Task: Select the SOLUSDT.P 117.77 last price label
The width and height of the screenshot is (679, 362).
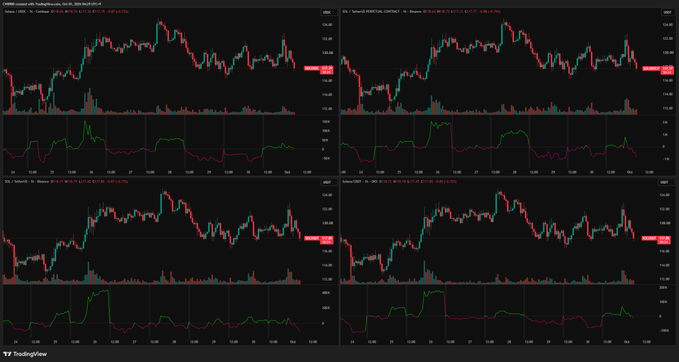Action: (x=658, y=70)
